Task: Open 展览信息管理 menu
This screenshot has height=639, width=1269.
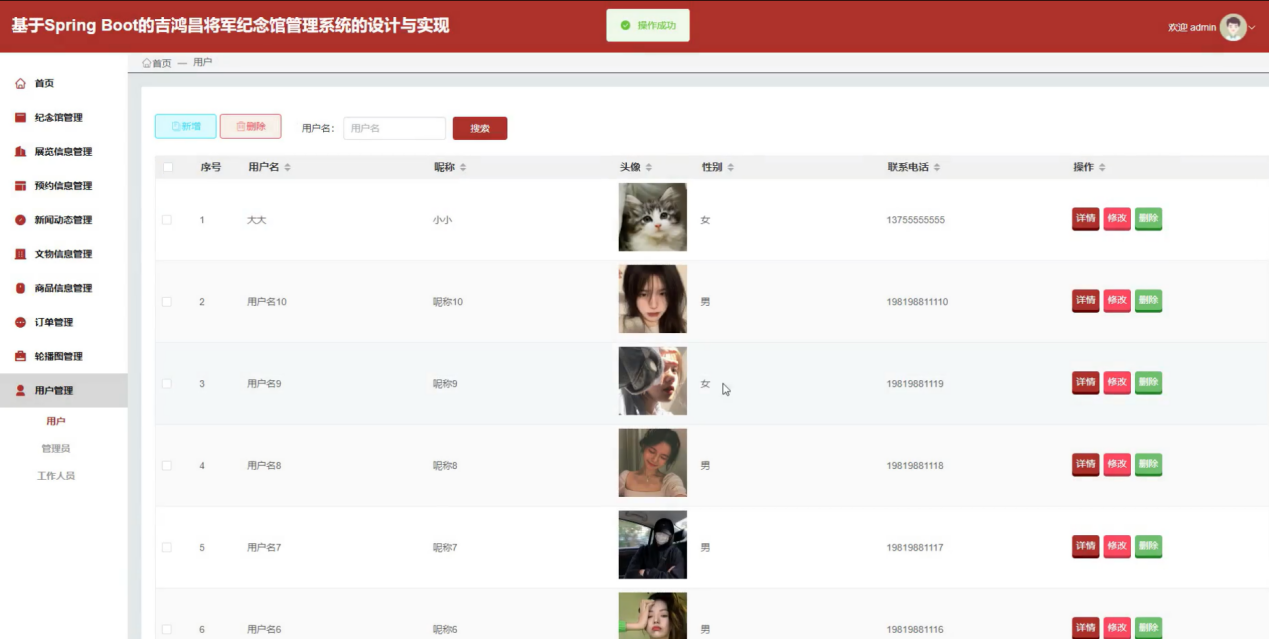Action: tap(64, 152)
